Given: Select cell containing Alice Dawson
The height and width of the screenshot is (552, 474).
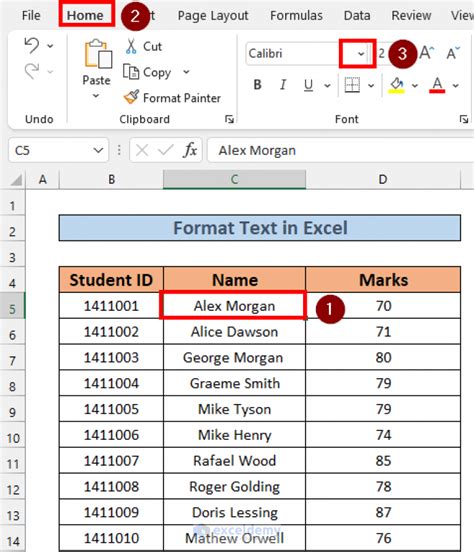Looking at the screenshot, I should (x=235, y=332).
